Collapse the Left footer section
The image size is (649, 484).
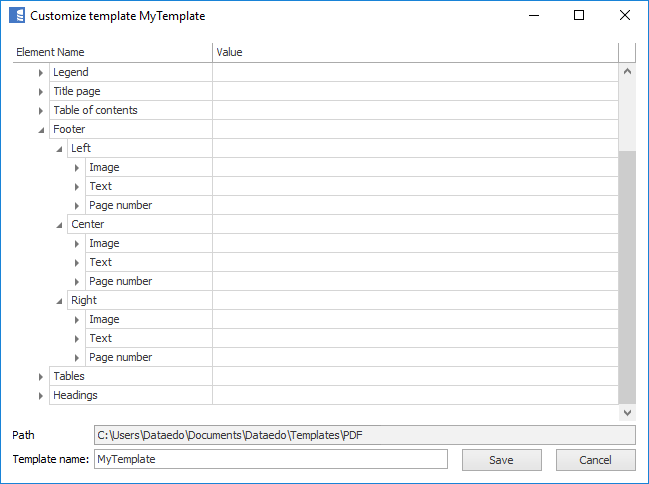point(59,149)
